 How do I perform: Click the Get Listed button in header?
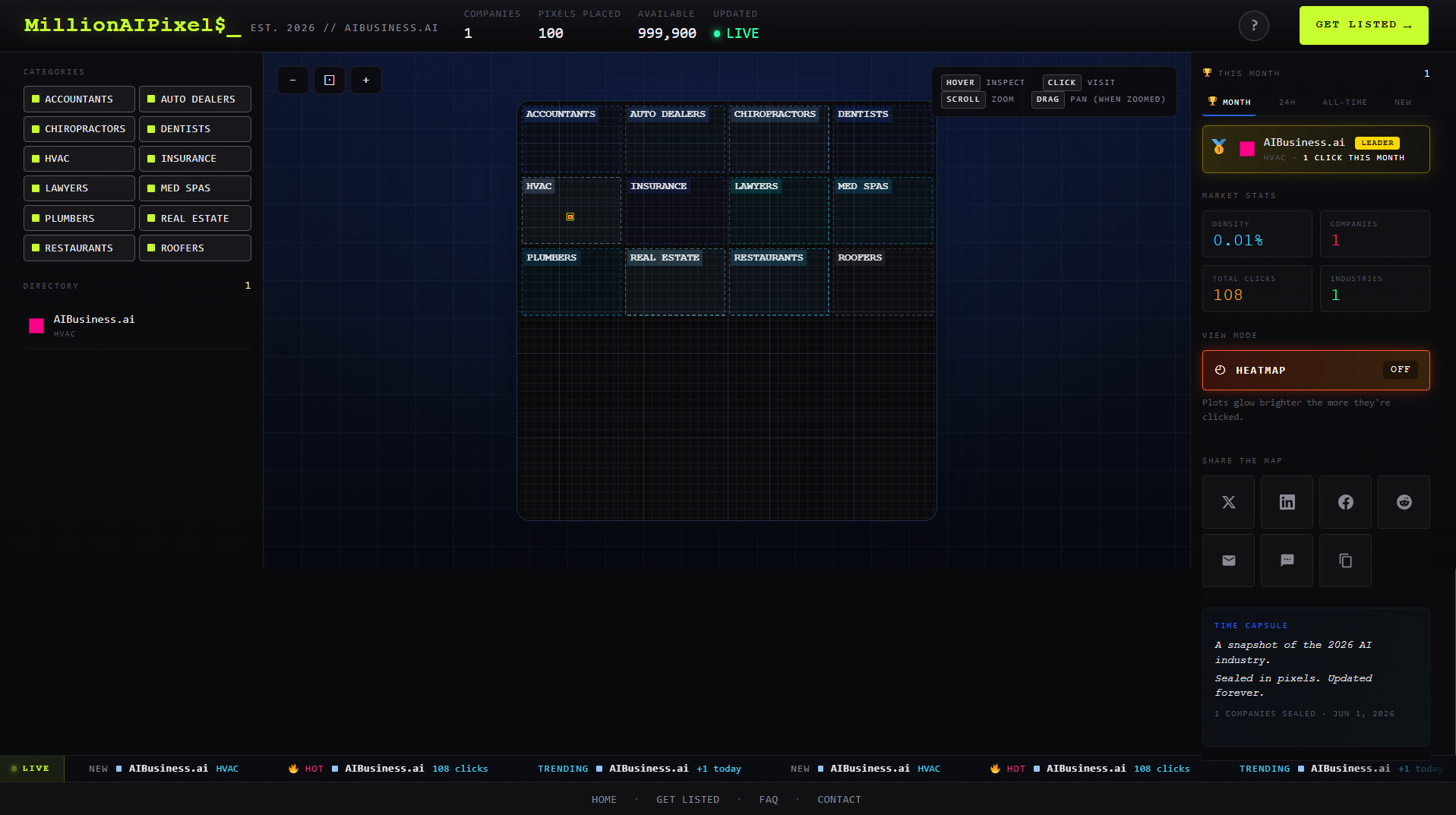[x=1363, y=25]
